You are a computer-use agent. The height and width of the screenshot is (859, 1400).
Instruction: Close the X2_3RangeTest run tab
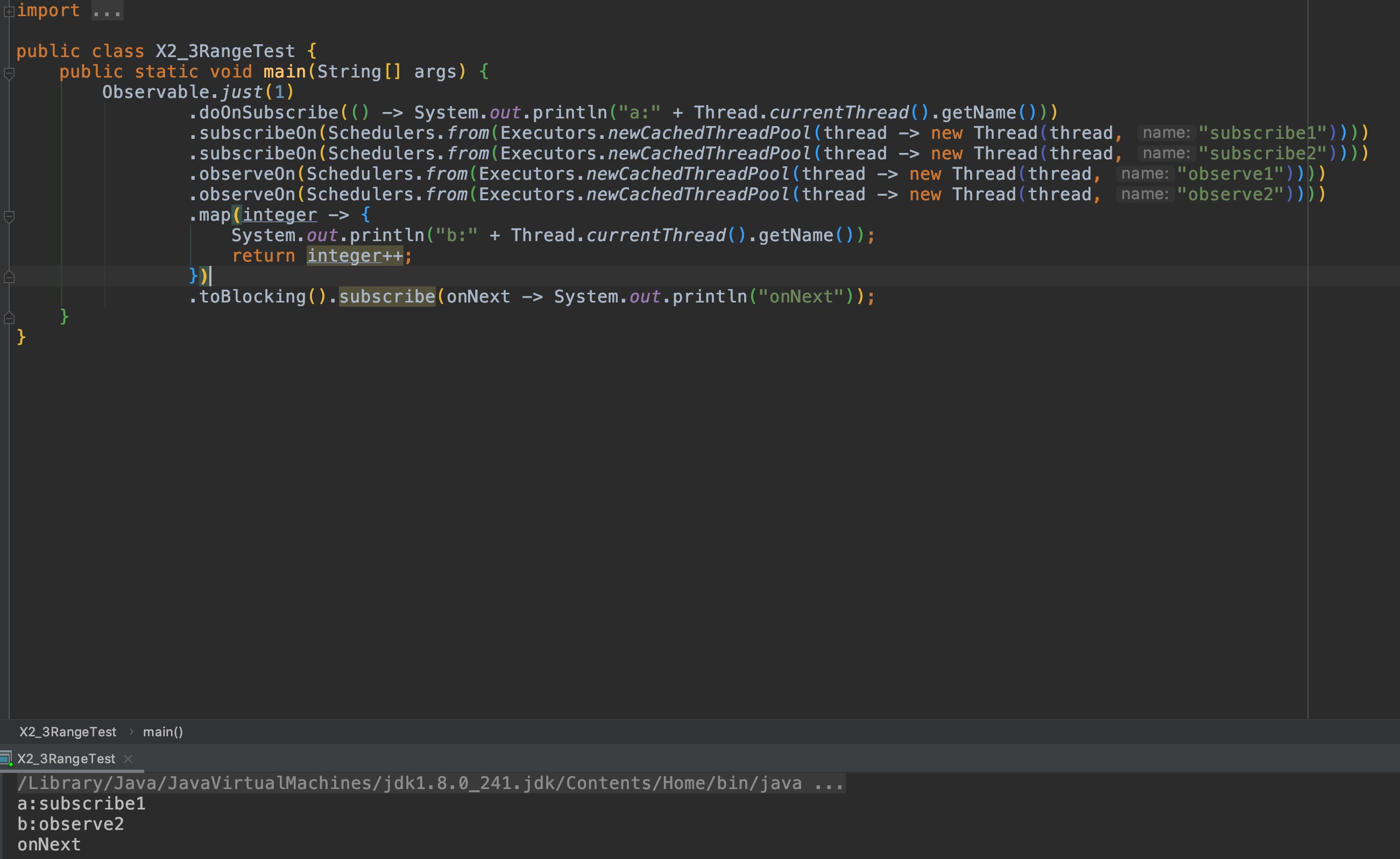click(x=128, y=758)
